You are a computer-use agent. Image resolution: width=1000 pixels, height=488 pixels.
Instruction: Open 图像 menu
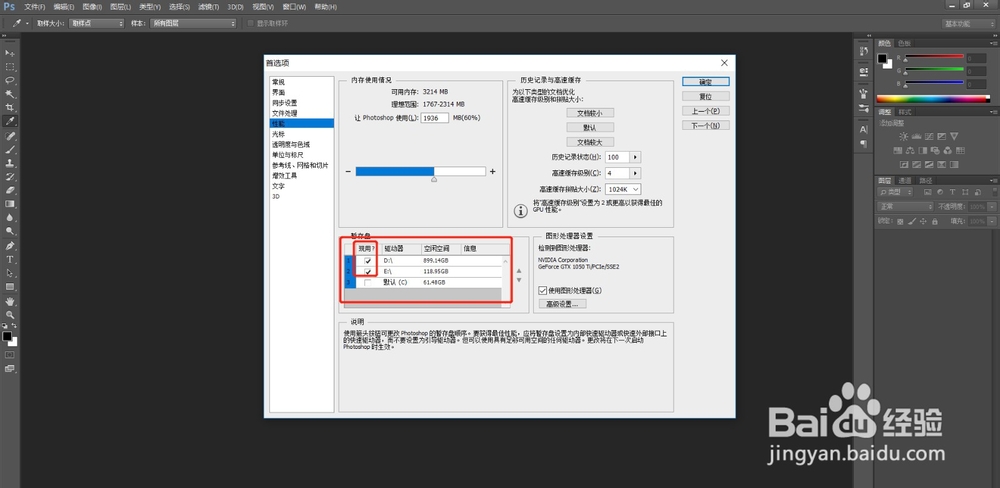[x=92, y=7]
